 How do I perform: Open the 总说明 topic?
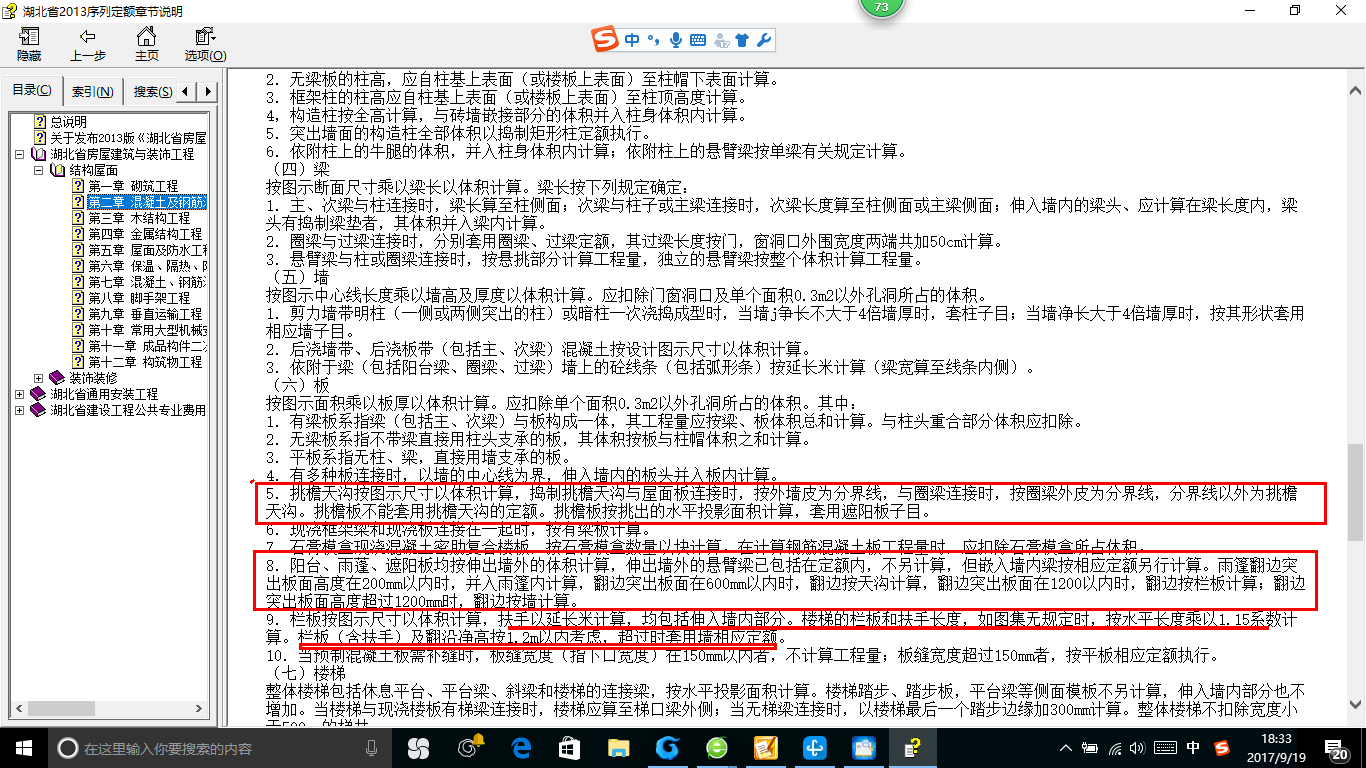click(68, 122)
